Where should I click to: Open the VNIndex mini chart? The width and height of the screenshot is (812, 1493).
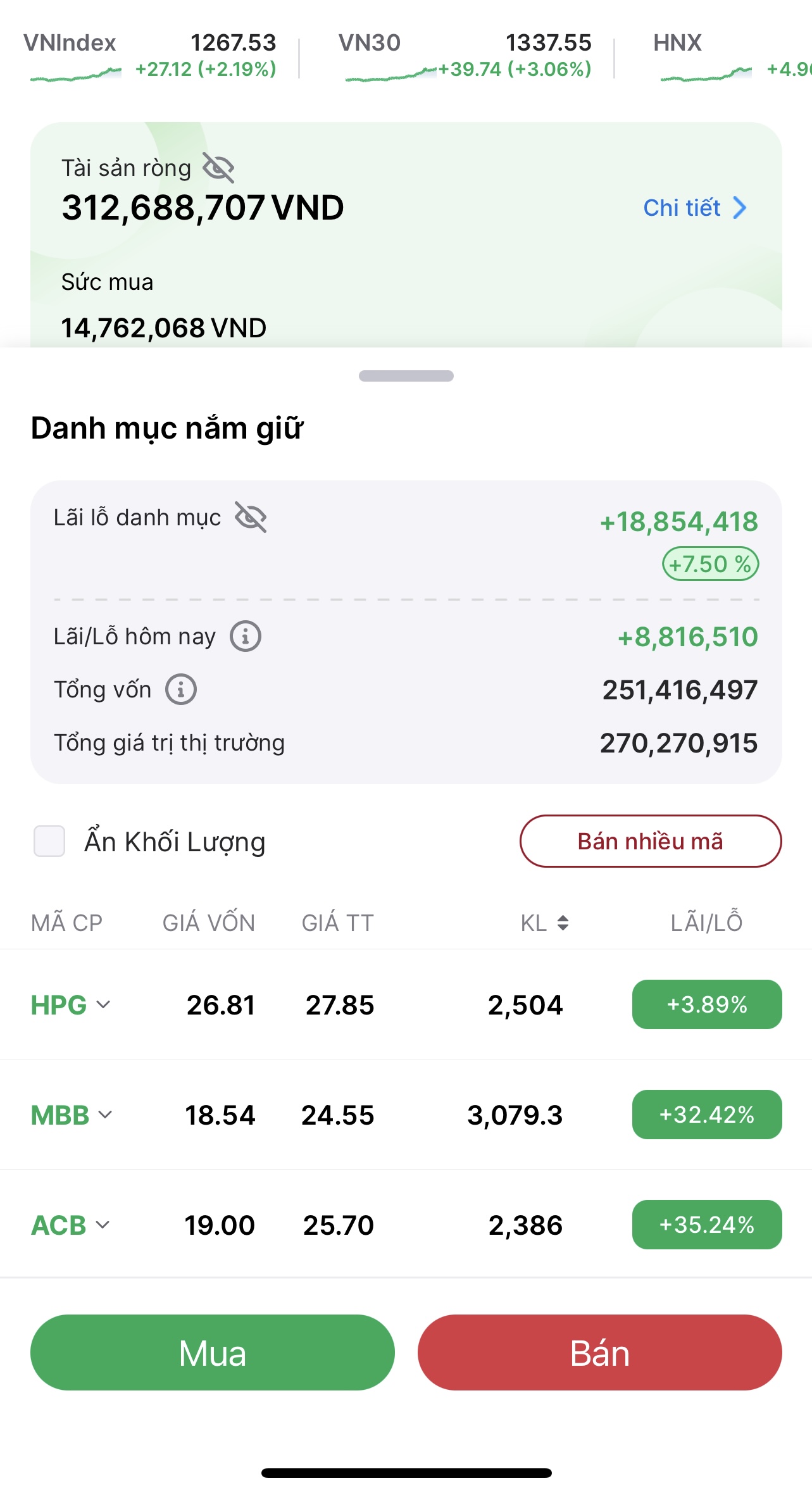click(76, 75)
